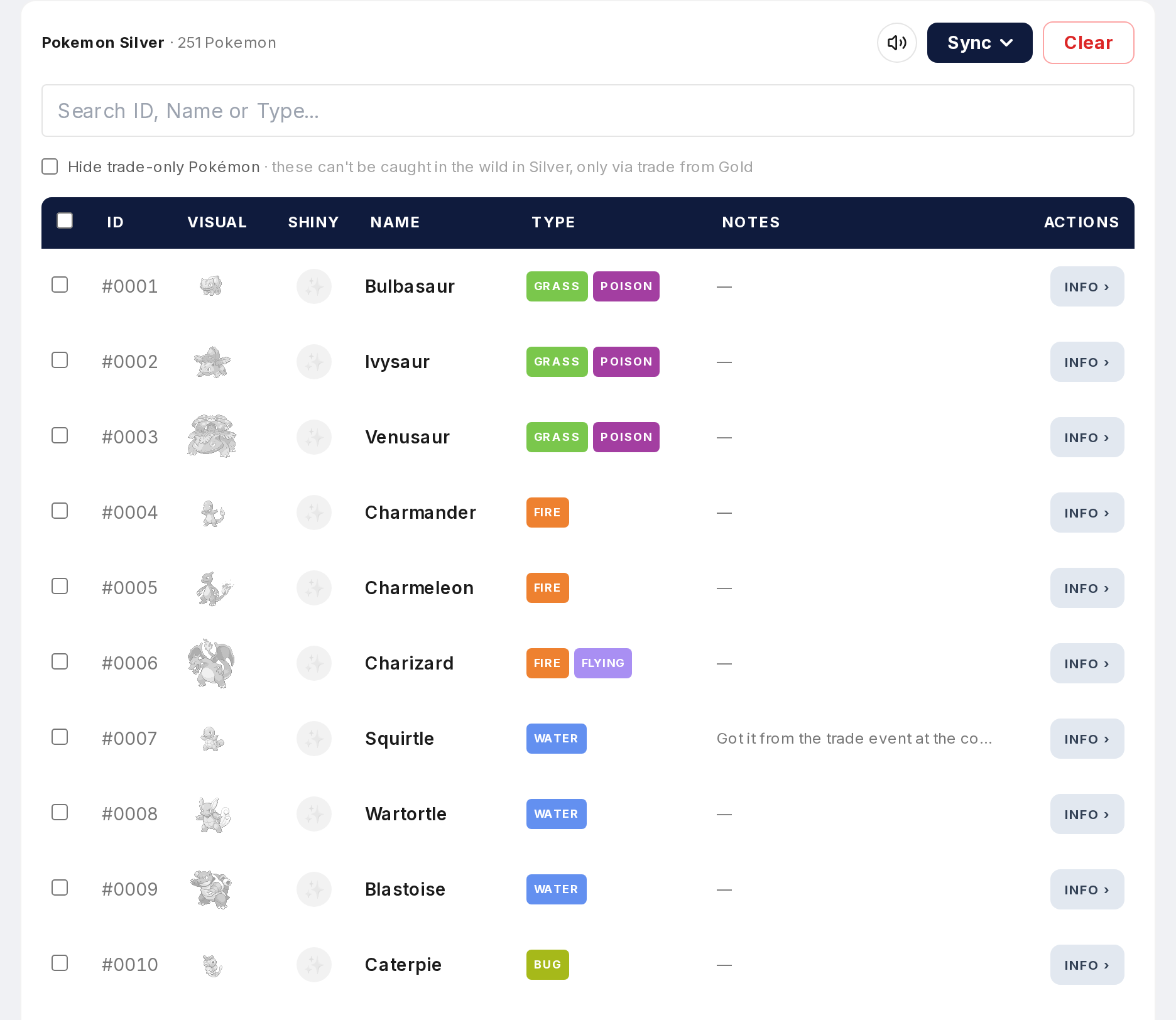Toggle shiny sparkle icon for Ivysaur
Screen dimensions: 1176x1020
[x=314, y=362]
